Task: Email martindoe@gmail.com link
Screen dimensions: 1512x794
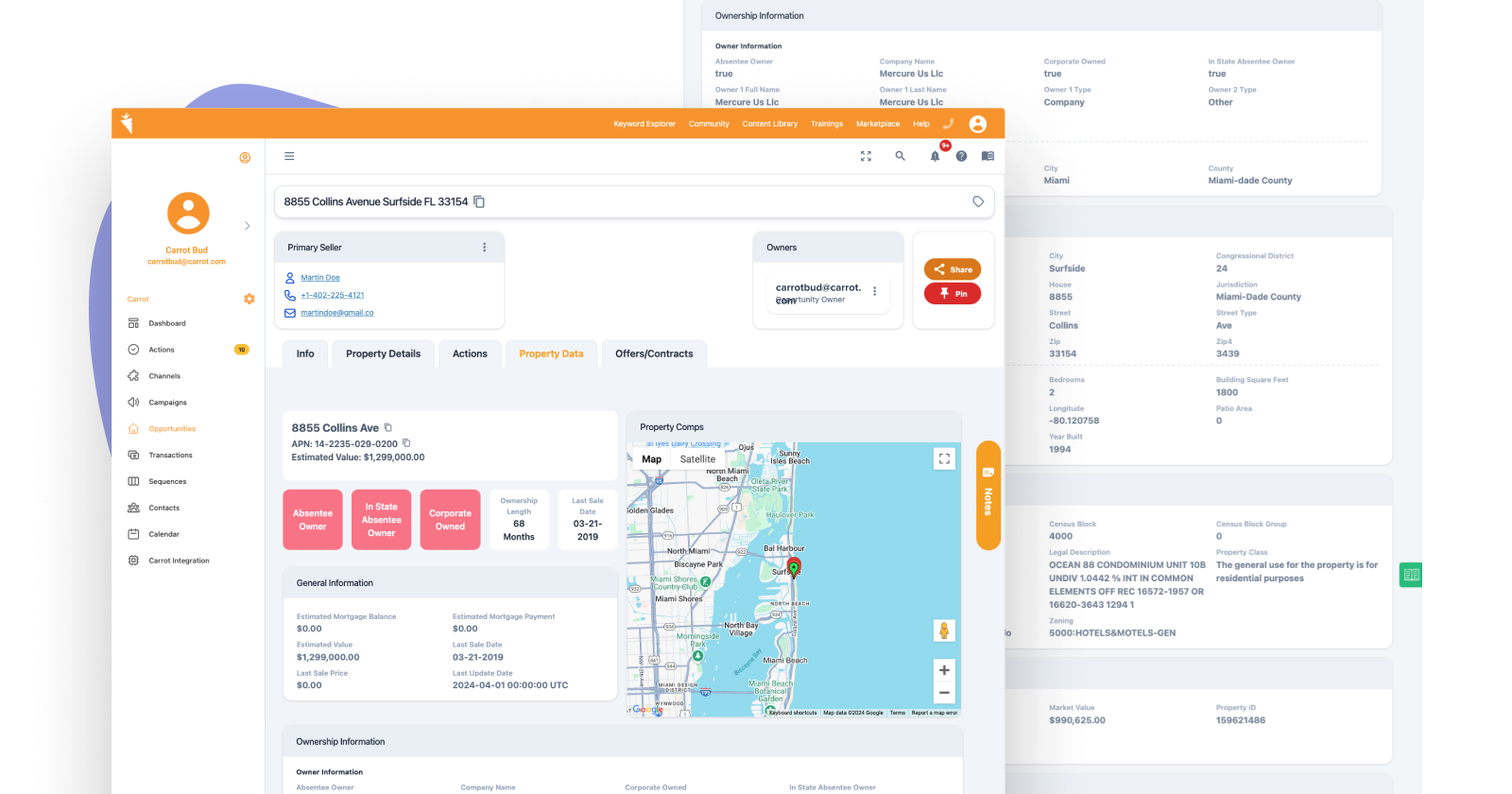Action: point(337,313)
